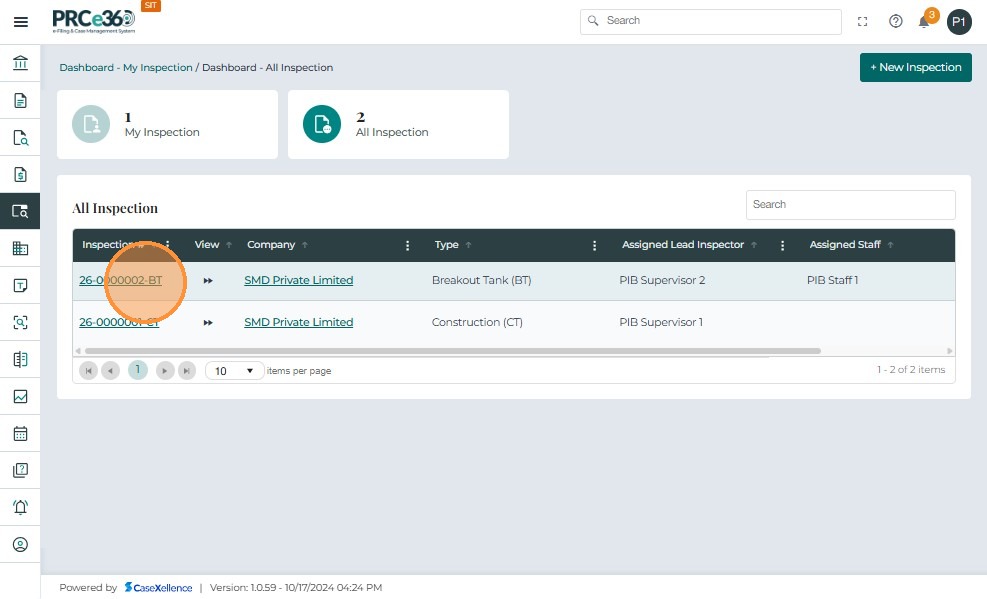Image resolution: width=987 pixels, height=599 pixels.
Task: Open the help question mark icon
Action: [896, 21]
